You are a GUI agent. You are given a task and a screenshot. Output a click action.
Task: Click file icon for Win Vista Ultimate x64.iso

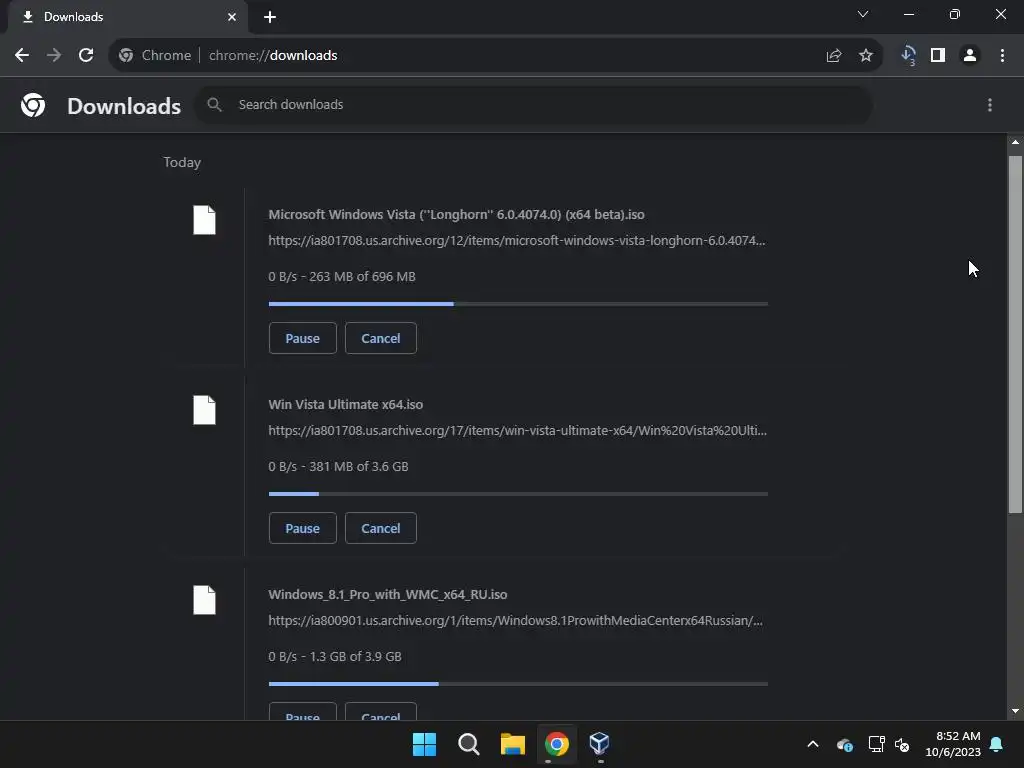(204, 410)
